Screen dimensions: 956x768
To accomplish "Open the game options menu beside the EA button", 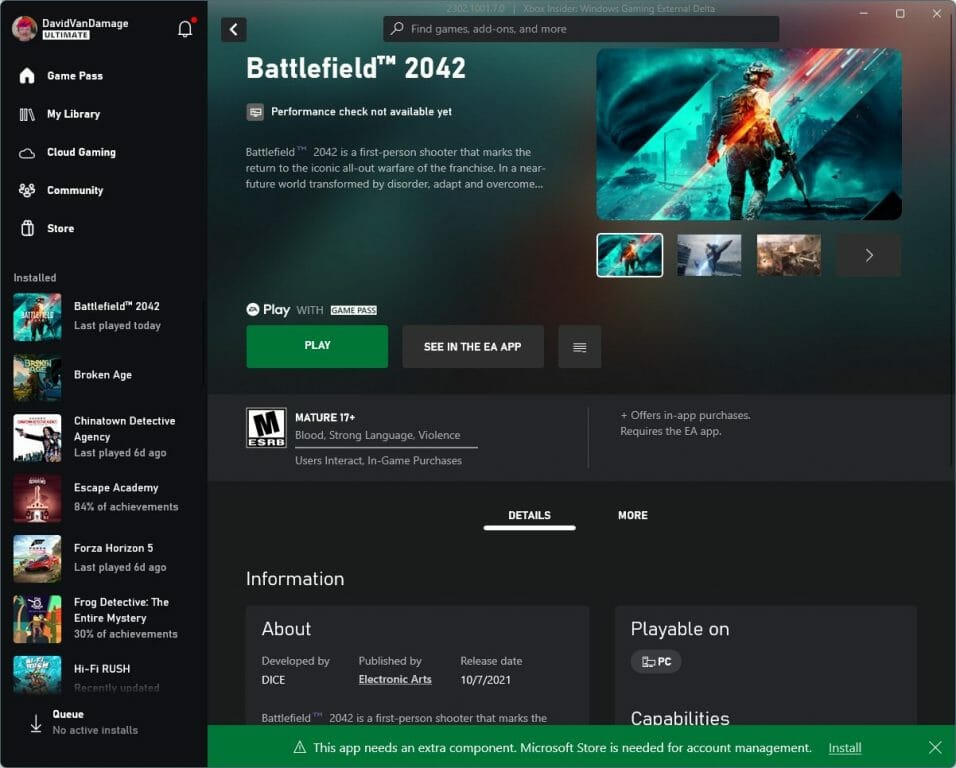I will click(x=579, y=345).
